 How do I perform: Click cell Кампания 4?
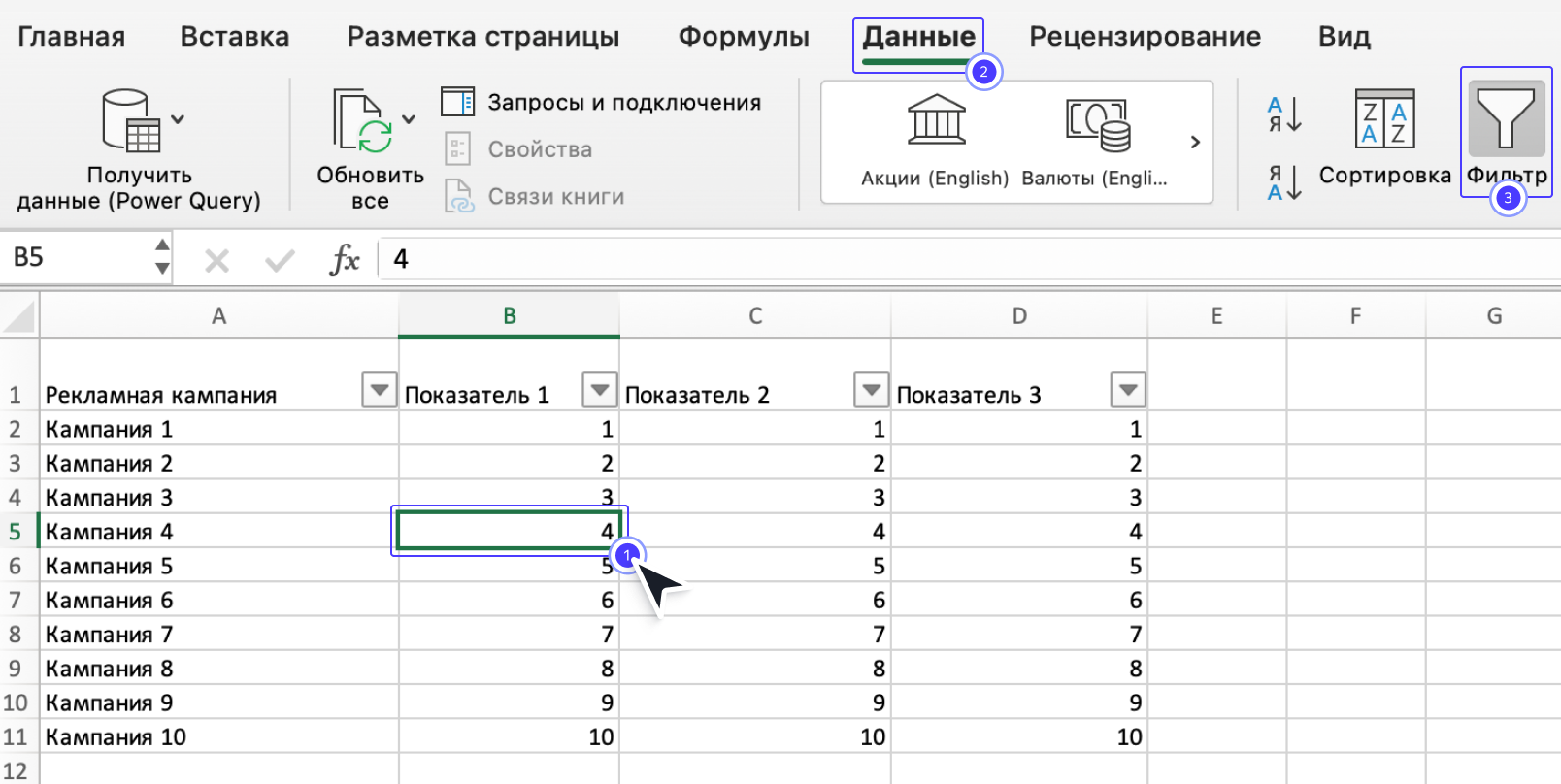pos(219,532)
